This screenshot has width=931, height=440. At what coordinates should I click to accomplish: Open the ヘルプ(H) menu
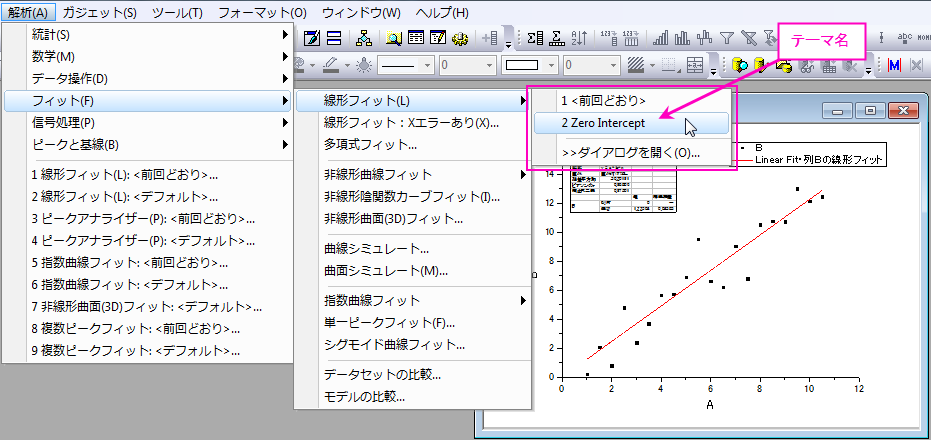click(442, 12)
